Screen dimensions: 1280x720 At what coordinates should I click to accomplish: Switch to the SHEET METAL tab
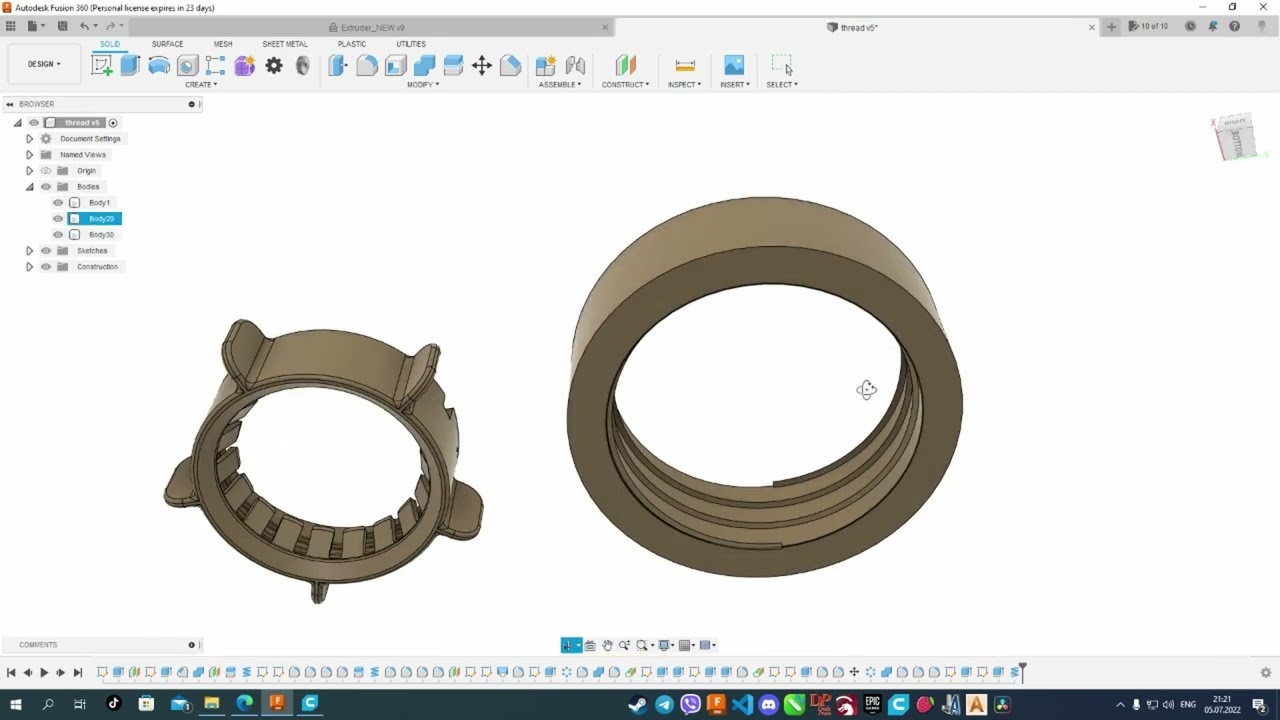click(285, 44)
